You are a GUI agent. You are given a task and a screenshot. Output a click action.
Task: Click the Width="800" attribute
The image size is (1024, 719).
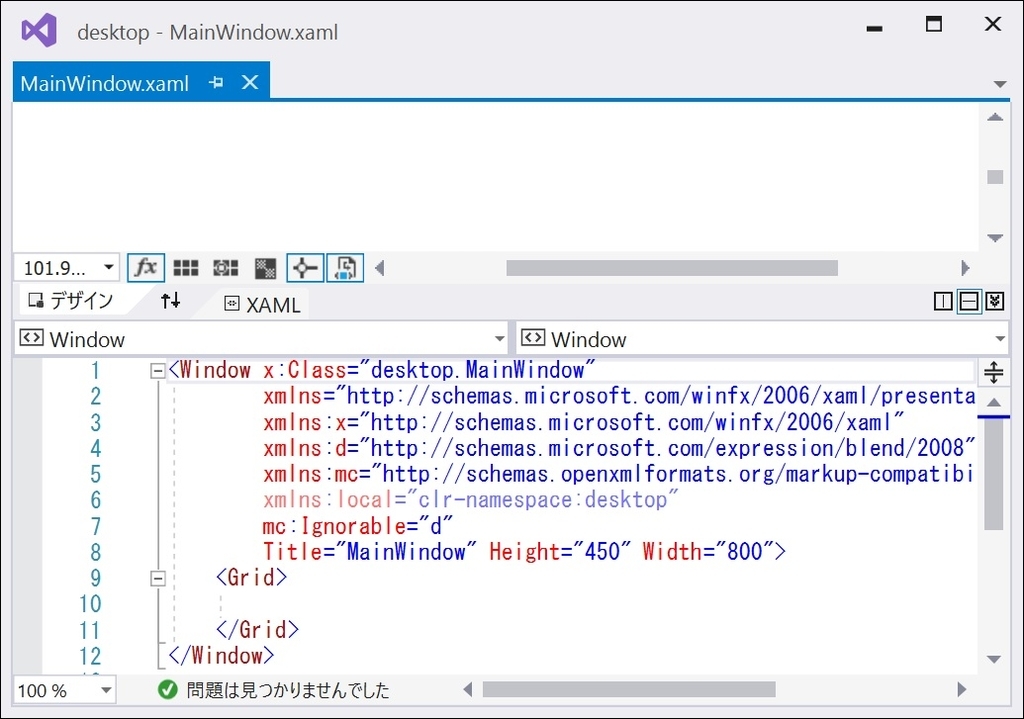[x=708, y=552]
